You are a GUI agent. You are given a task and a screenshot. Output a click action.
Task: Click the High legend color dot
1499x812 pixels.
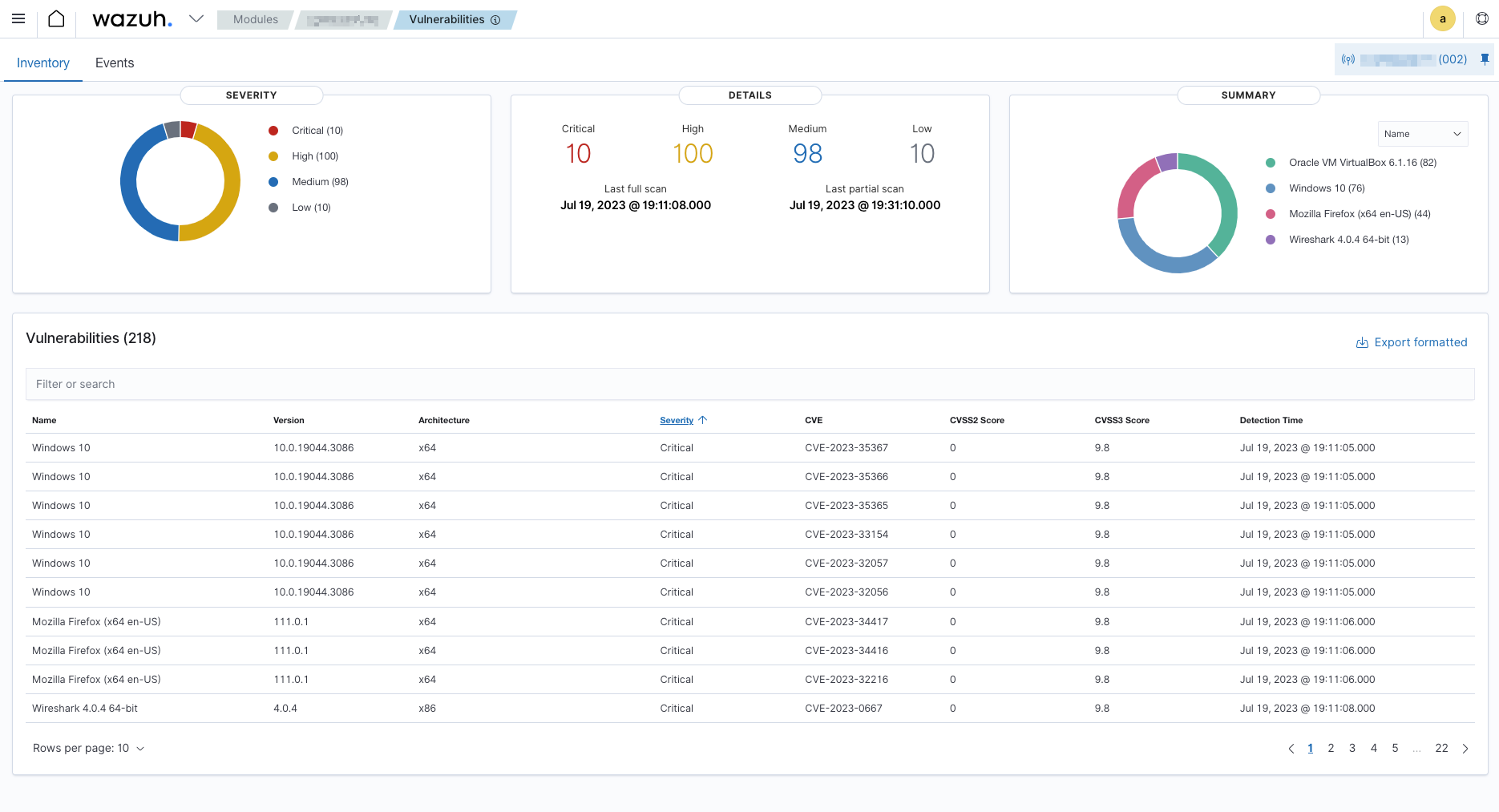click(x=273, y=156)
